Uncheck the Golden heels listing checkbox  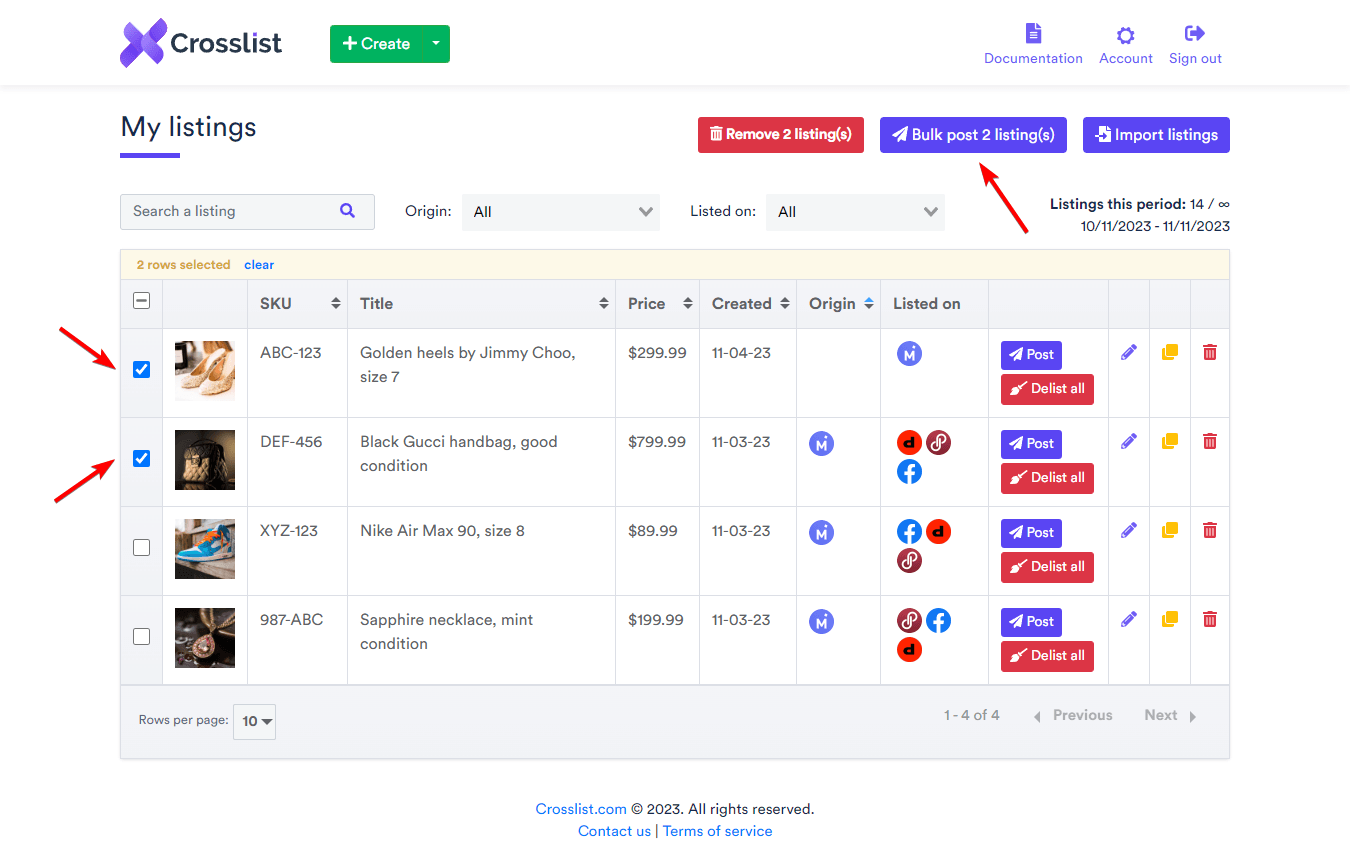click(x=141, y=370)
